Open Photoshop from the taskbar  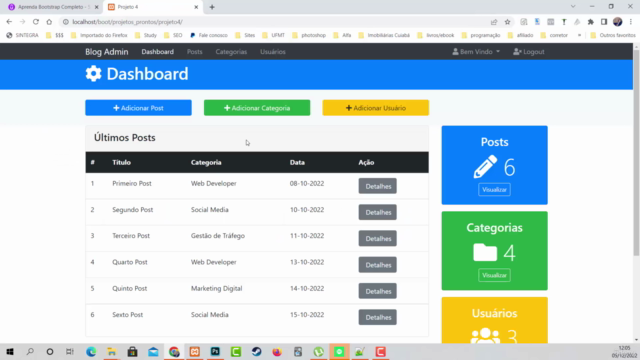[215, 351]
